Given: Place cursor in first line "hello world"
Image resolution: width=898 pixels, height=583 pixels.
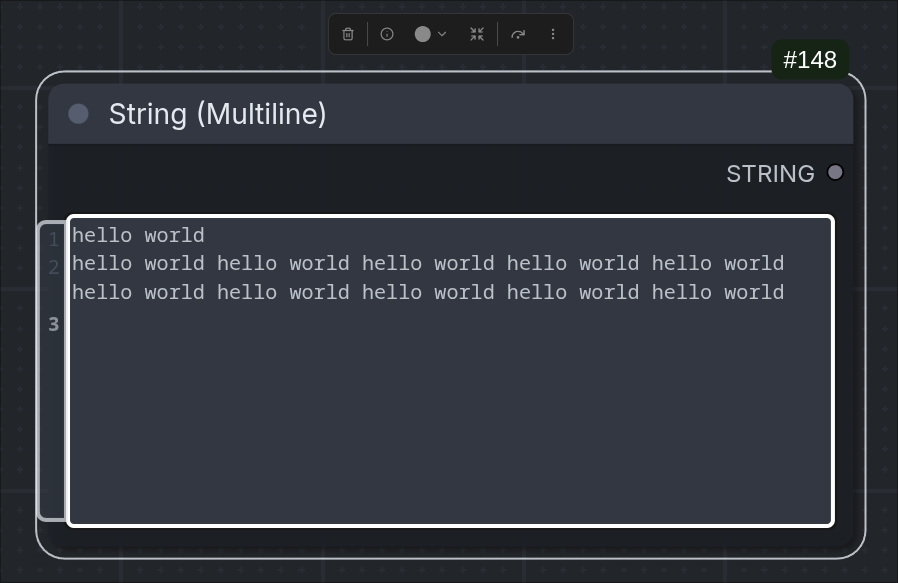Looking at the screenshot, I should click(x=138, y=235).
